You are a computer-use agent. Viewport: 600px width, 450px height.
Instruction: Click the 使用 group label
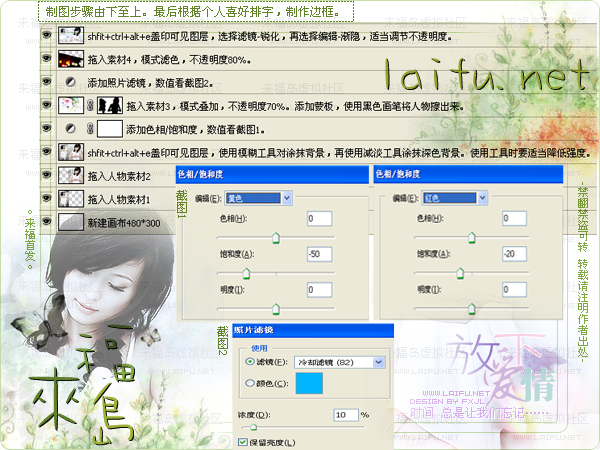pos(259,348)
